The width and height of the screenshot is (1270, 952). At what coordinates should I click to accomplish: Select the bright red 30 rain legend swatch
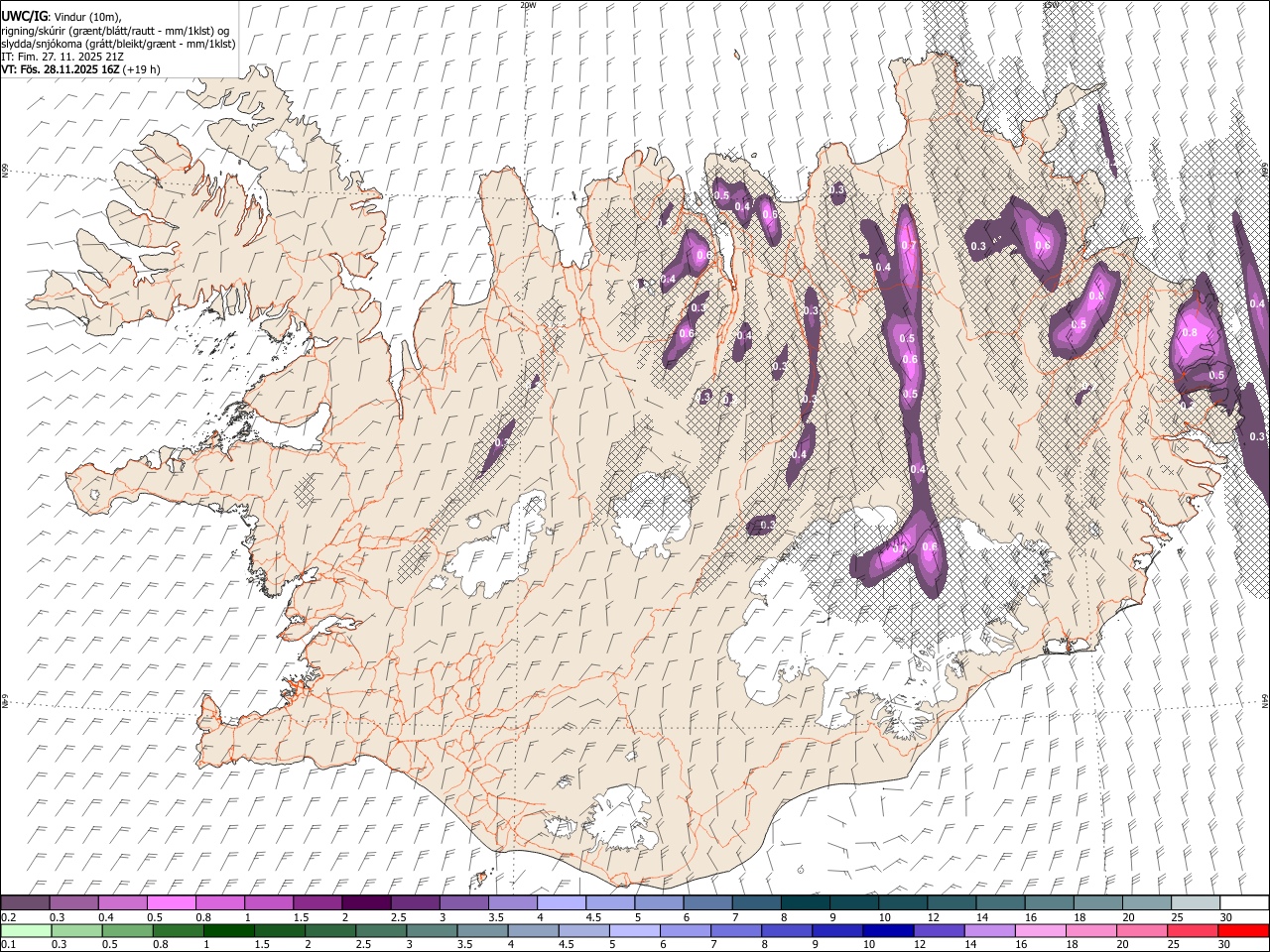click(x=1242, y=931)
